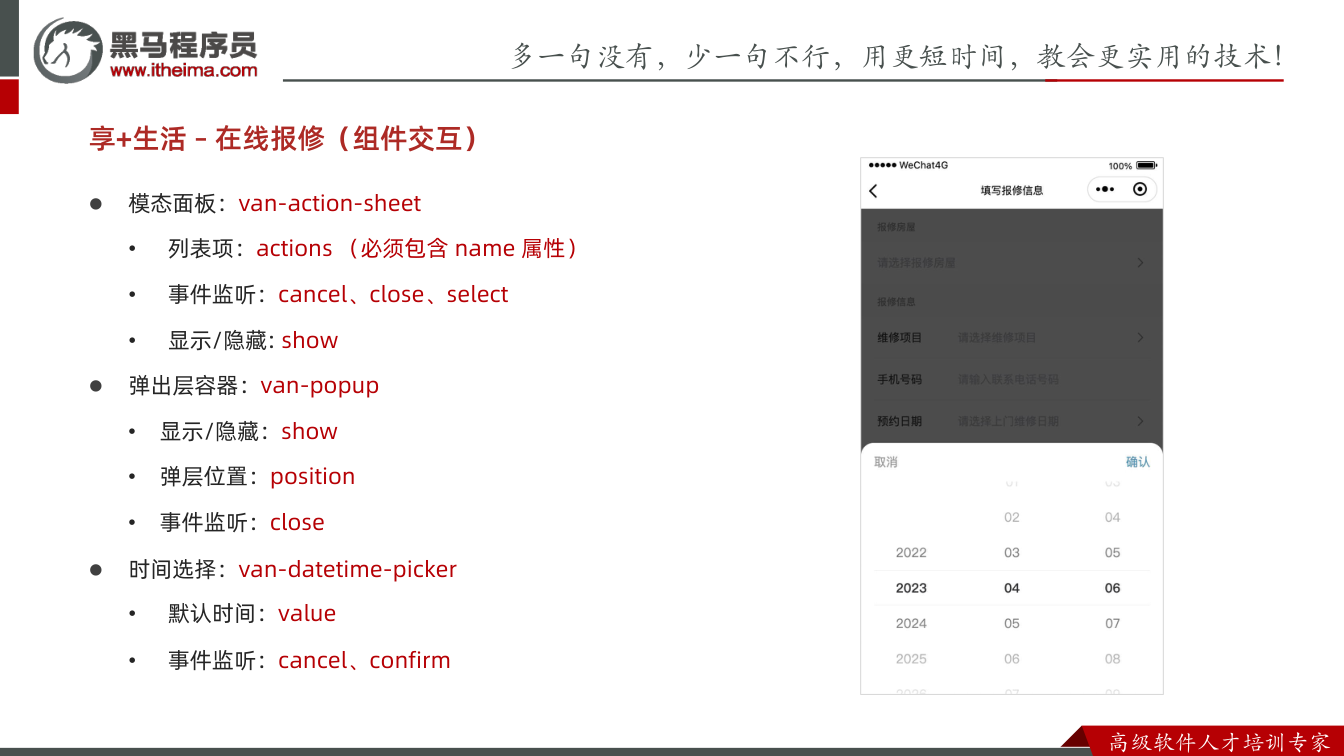Select day 07 in the day column

pyautogui.click(x=1113, y=624)
